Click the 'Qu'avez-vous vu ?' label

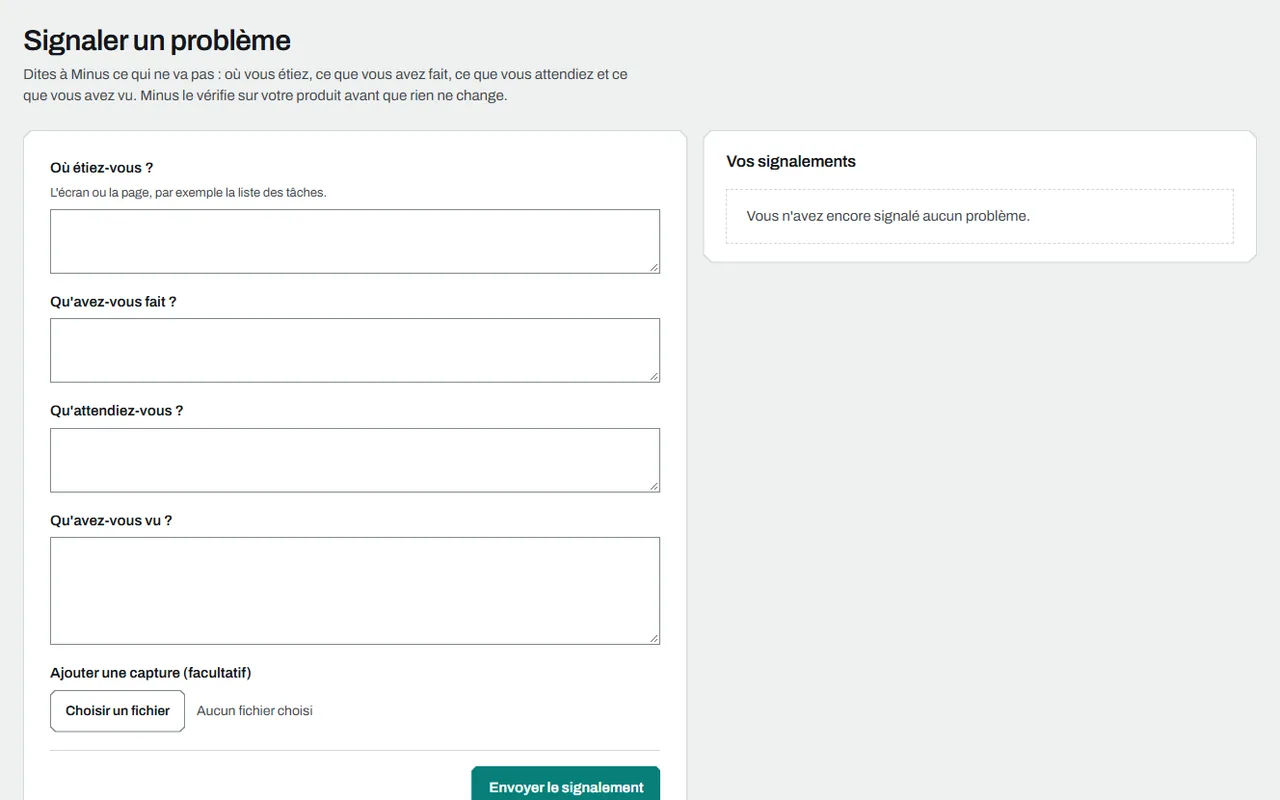point(111,521)
